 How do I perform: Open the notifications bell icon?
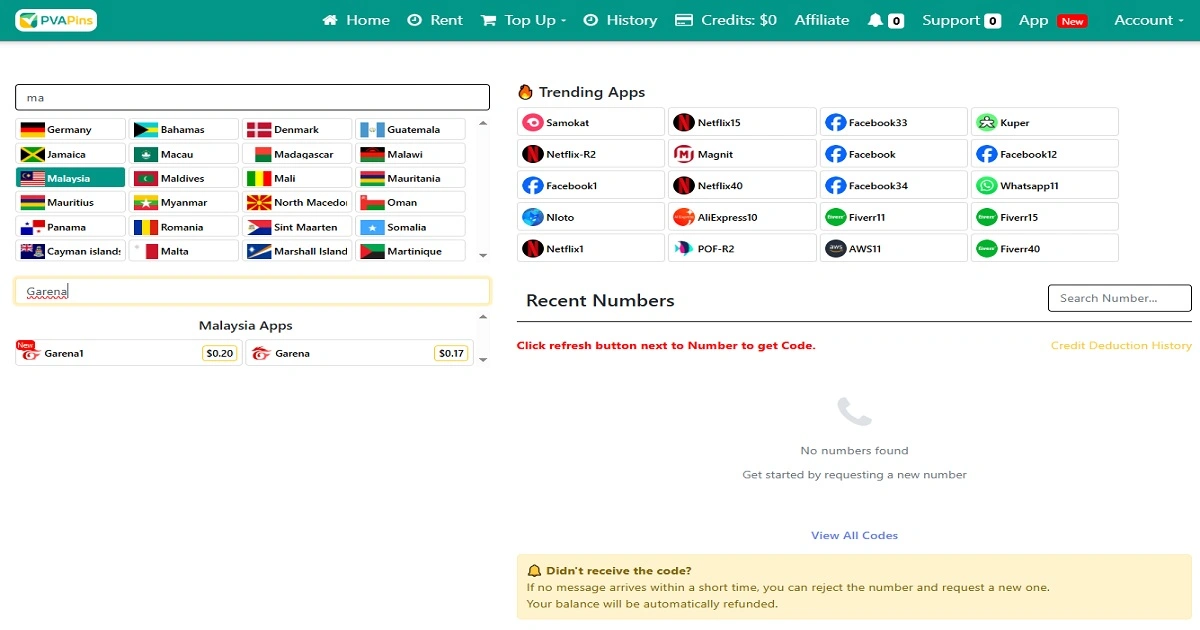pos(876,20)
